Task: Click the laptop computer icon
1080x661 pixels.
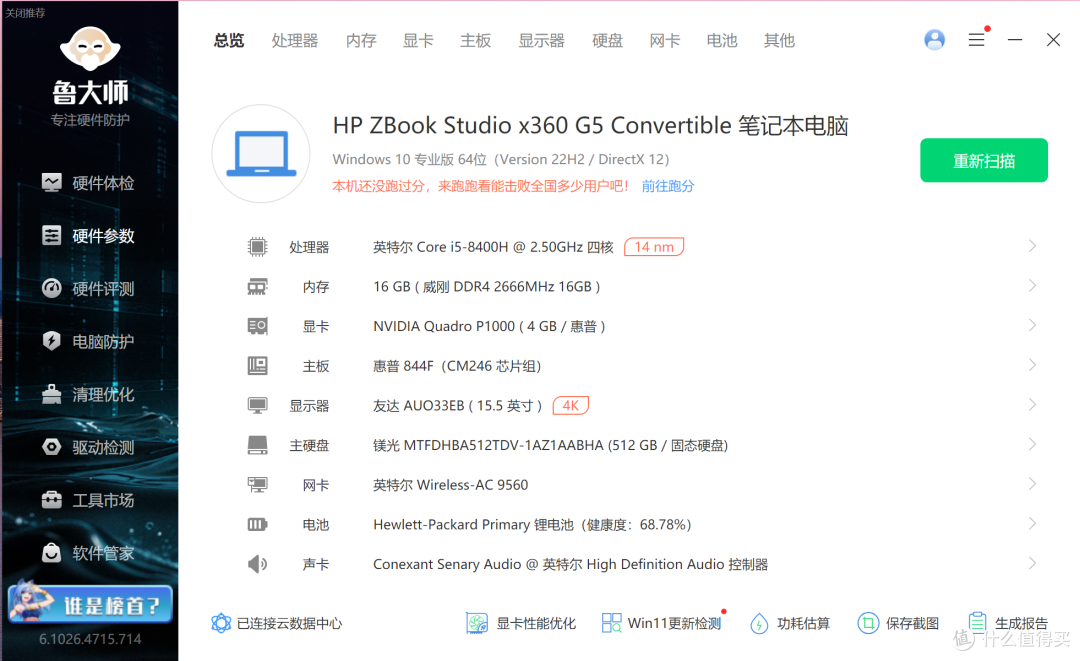Action: (260, 154)
